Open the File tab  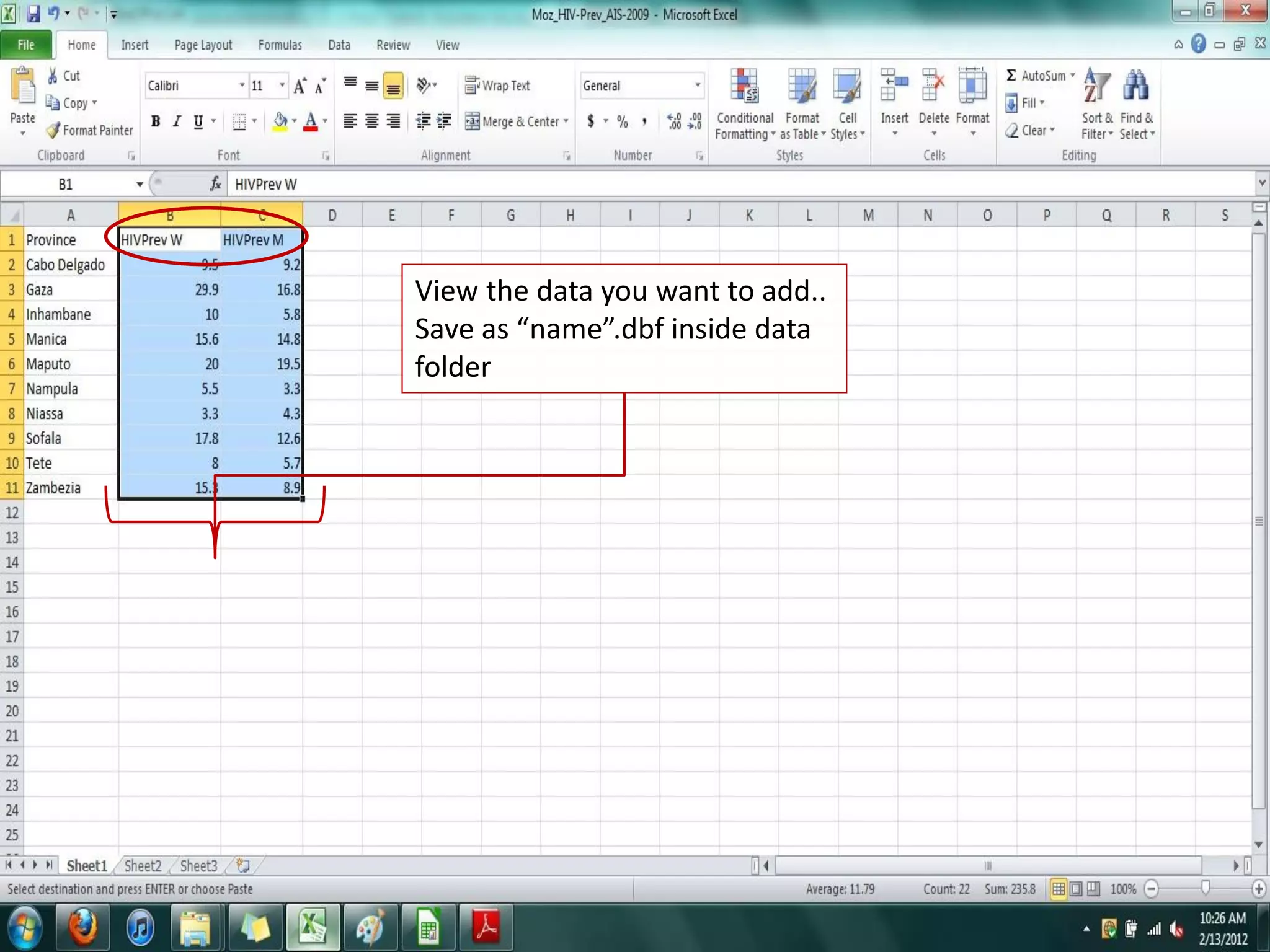click(x=26, y=45)
